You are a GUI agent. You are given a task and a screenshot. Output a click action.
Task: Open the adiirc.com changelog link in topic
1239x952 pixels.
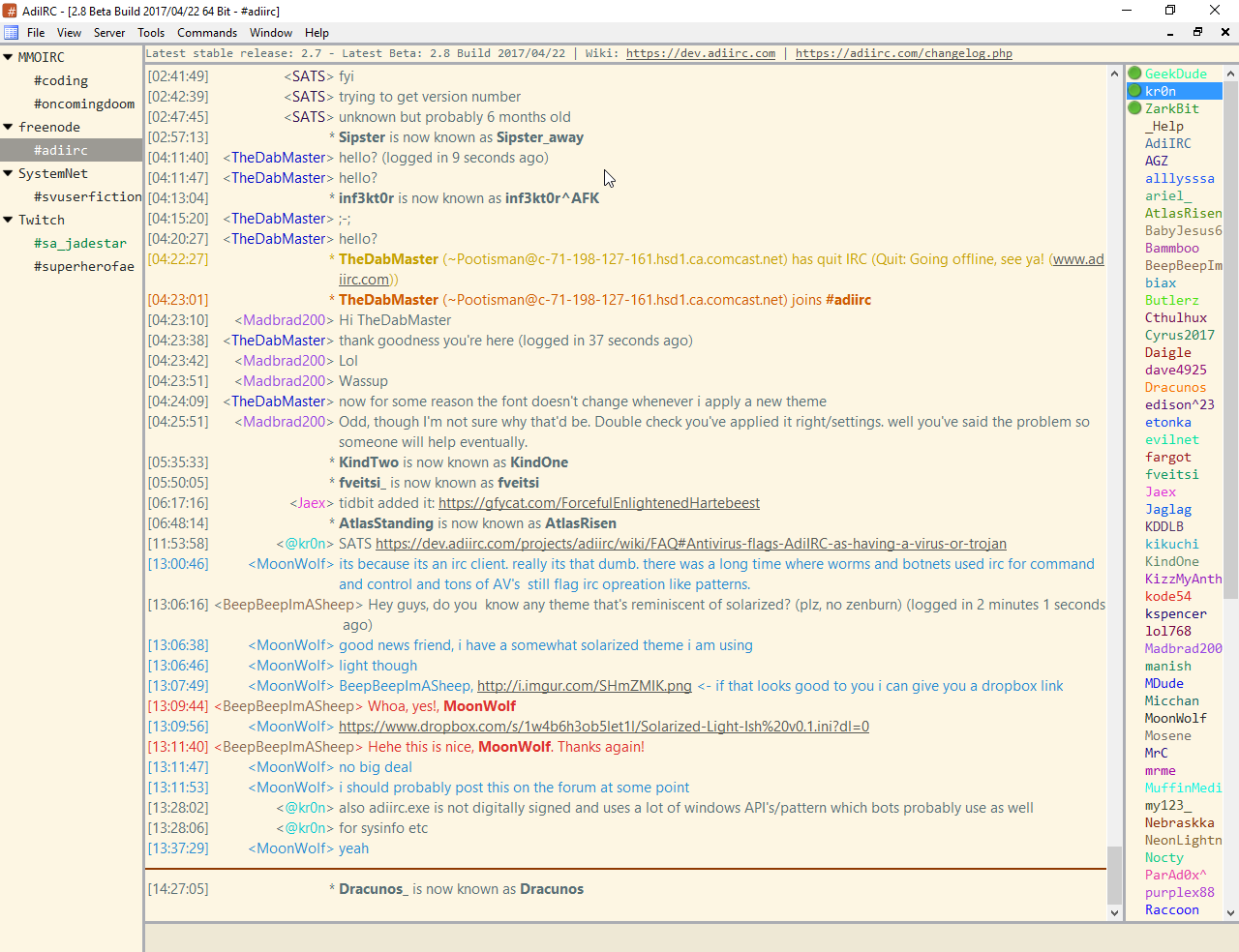903,54
